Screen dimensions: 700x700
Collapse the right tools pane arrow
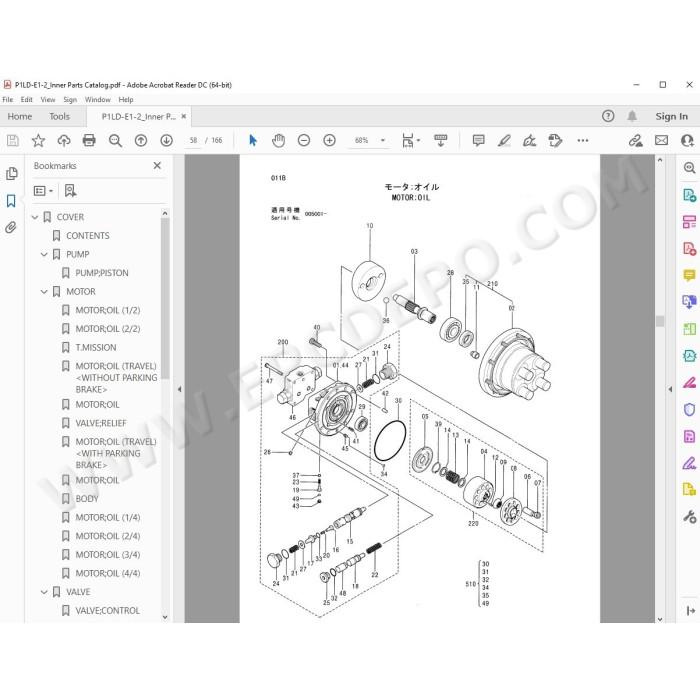click(x=670, y=389)
